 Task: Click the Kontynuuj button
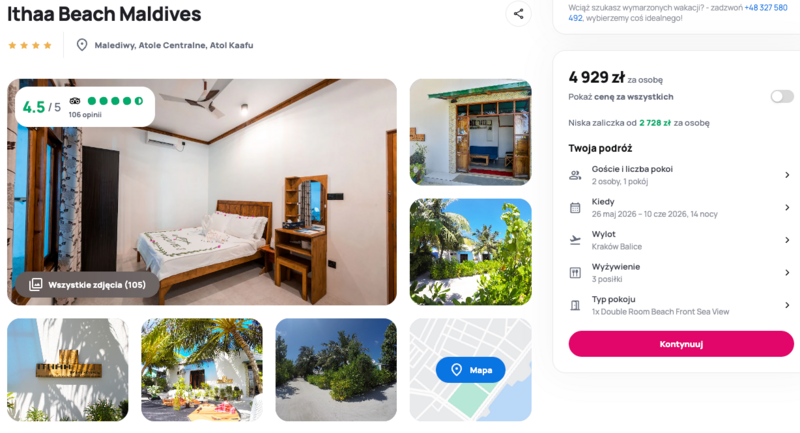(681, 344)
